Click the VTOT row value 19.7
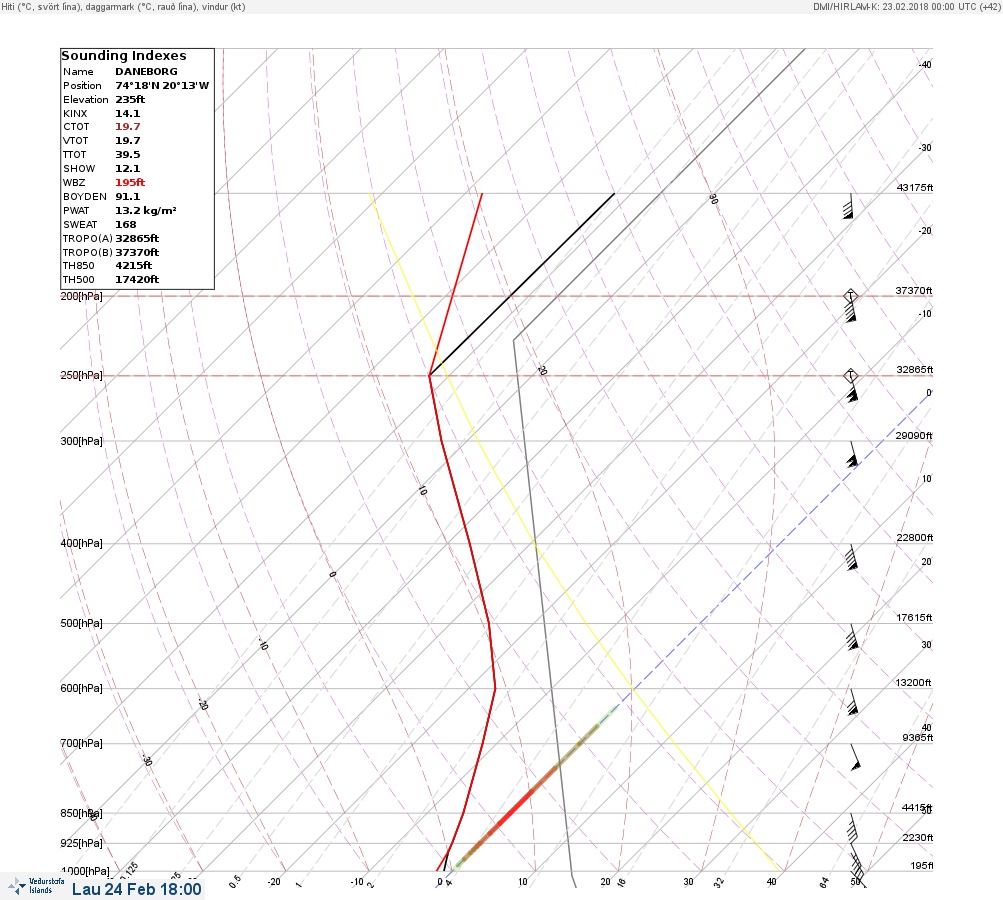The image size is (1003, 900). pyautogui.click(x=127, y=141)
